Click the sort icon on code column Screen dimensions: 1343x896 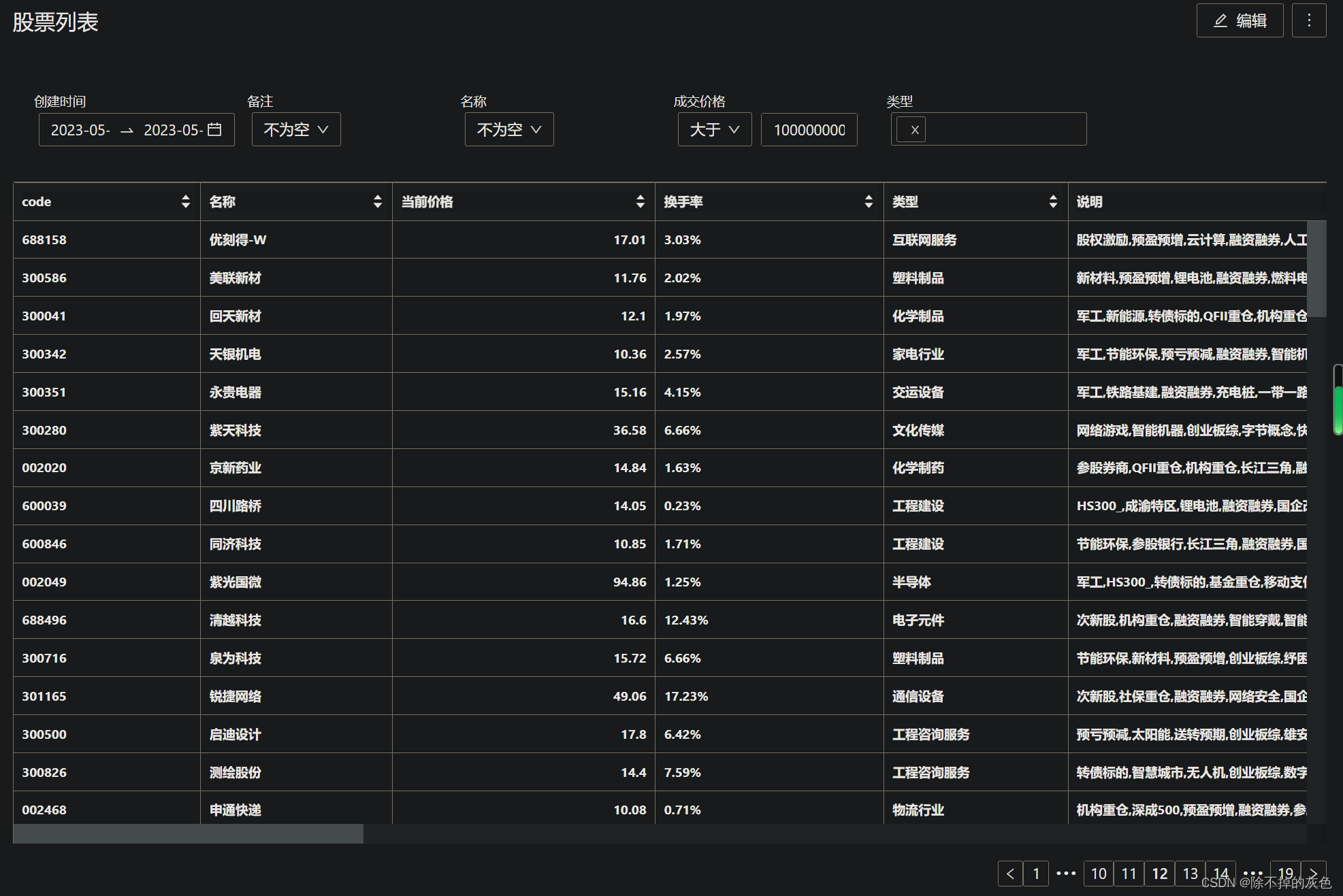(x=185, y=201)
